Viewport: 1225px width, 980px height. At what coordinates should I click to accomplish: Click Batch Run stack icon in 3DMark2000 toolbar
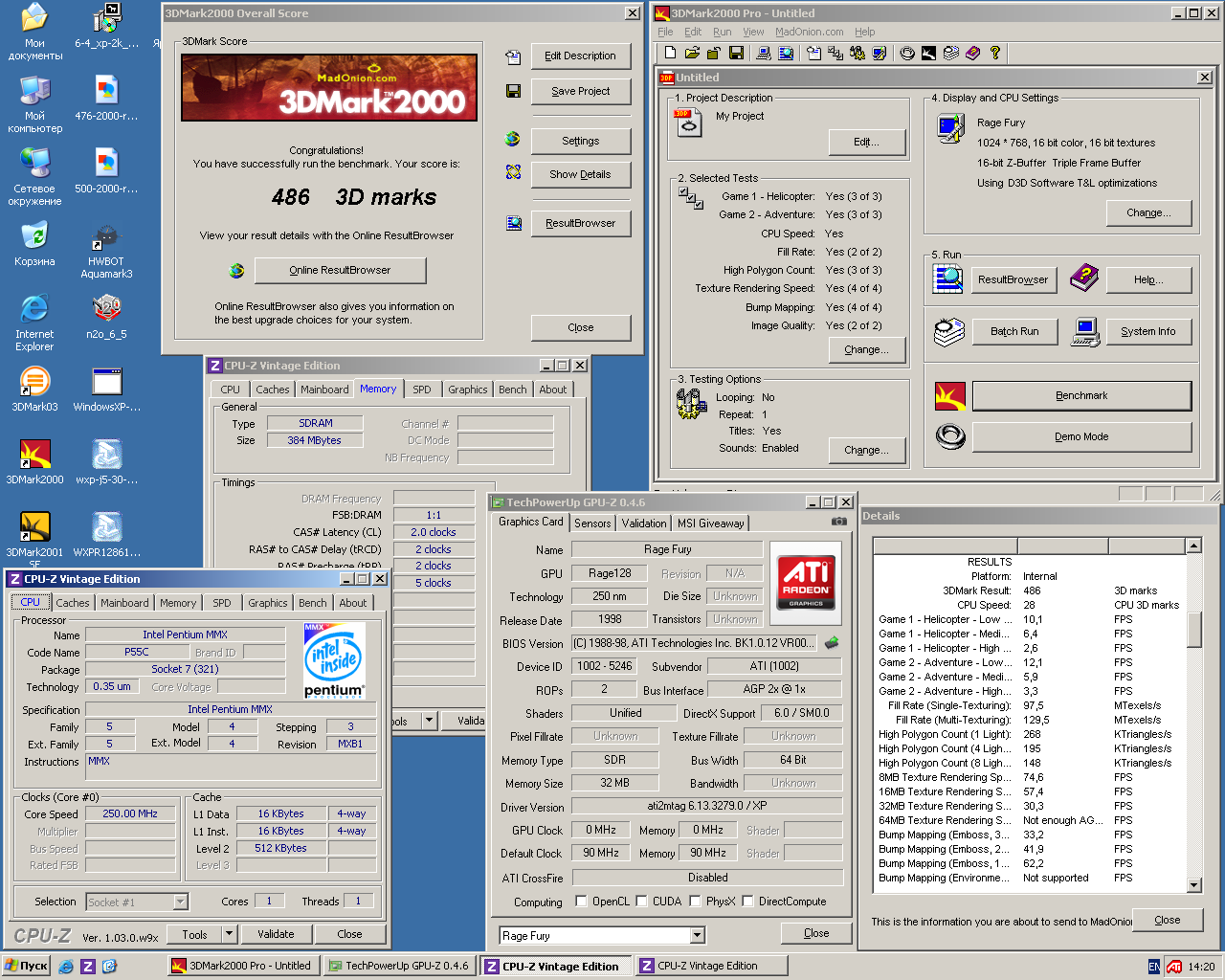(x=950, y=53)
